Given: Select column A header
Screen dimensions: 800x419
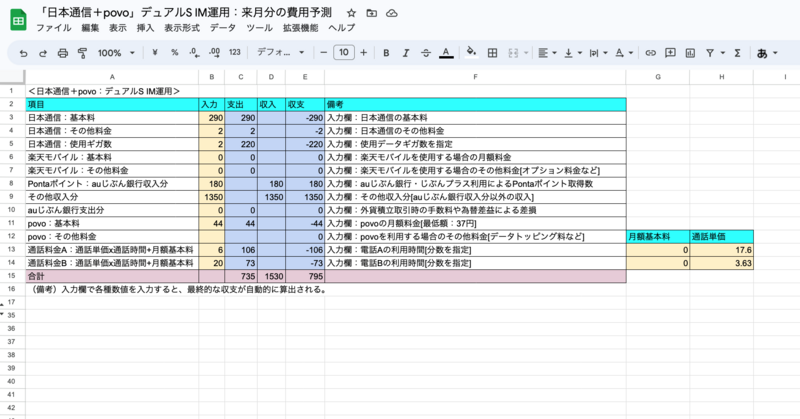Looking at the screenshot, I should click(x=112, y=77).
